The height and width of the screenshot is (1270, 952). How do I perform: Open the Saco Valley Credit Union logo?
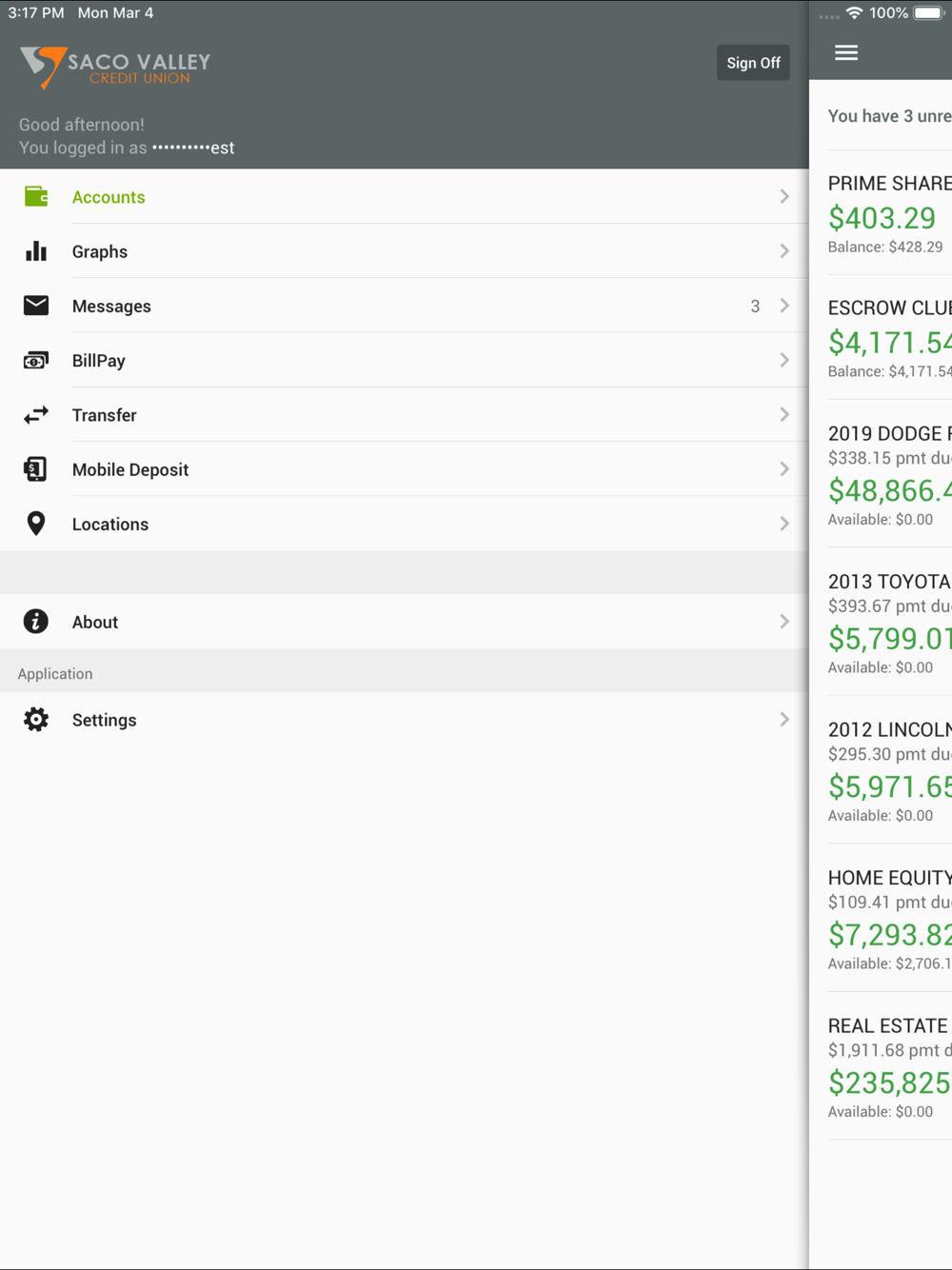pos(115,68)
